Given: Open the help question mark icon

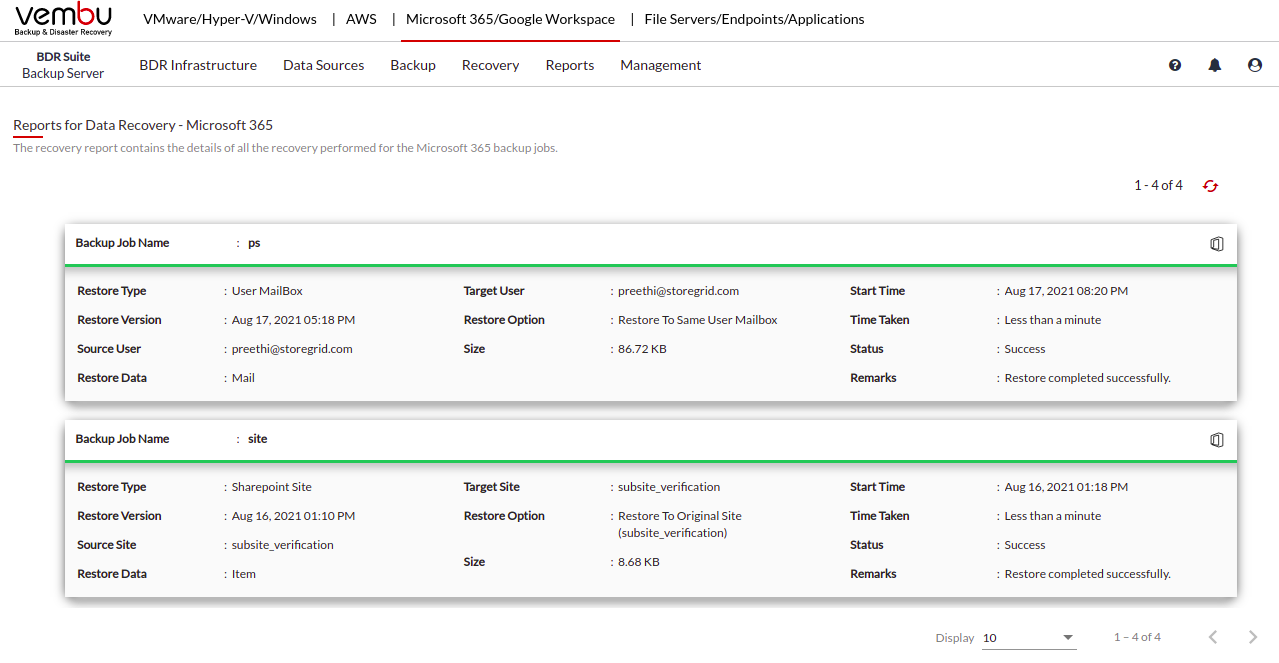Looking at the screenshot, I should click(1175, 65).
